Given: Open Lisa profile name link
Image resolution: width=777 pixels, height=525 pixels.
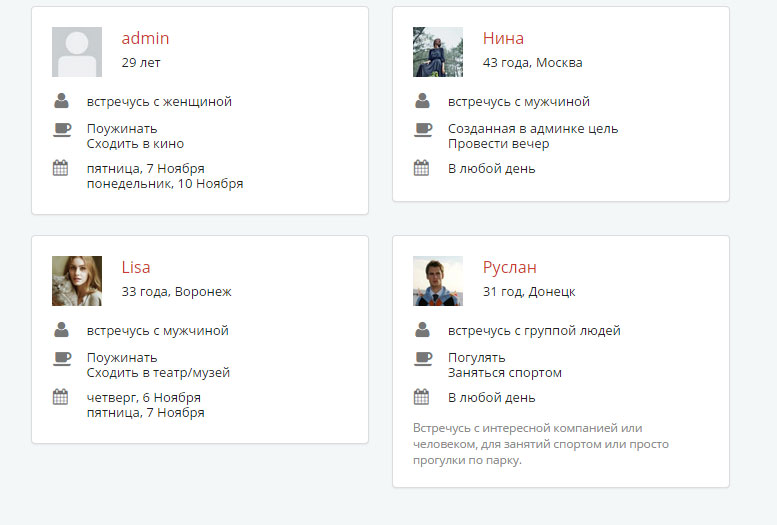Looking at the screenshot, I should pyautogui.click(x=136, y=267).
